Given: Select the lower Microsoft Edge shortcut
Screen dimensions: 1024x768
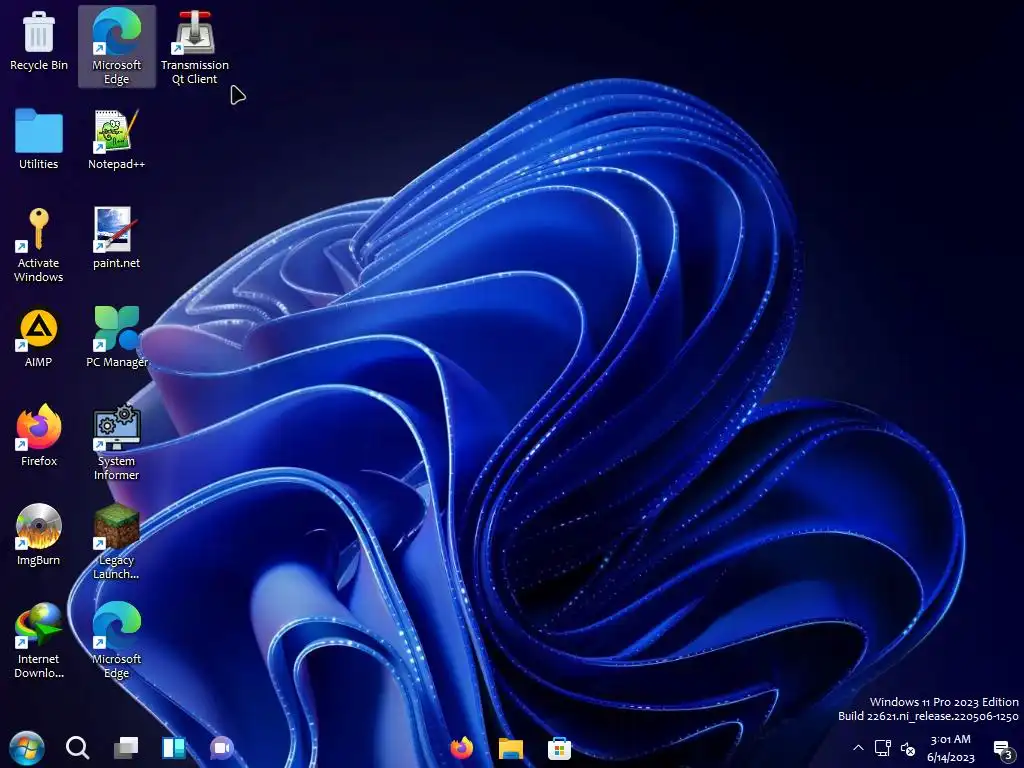Looking at the screenshot, I should click(116, 641).
